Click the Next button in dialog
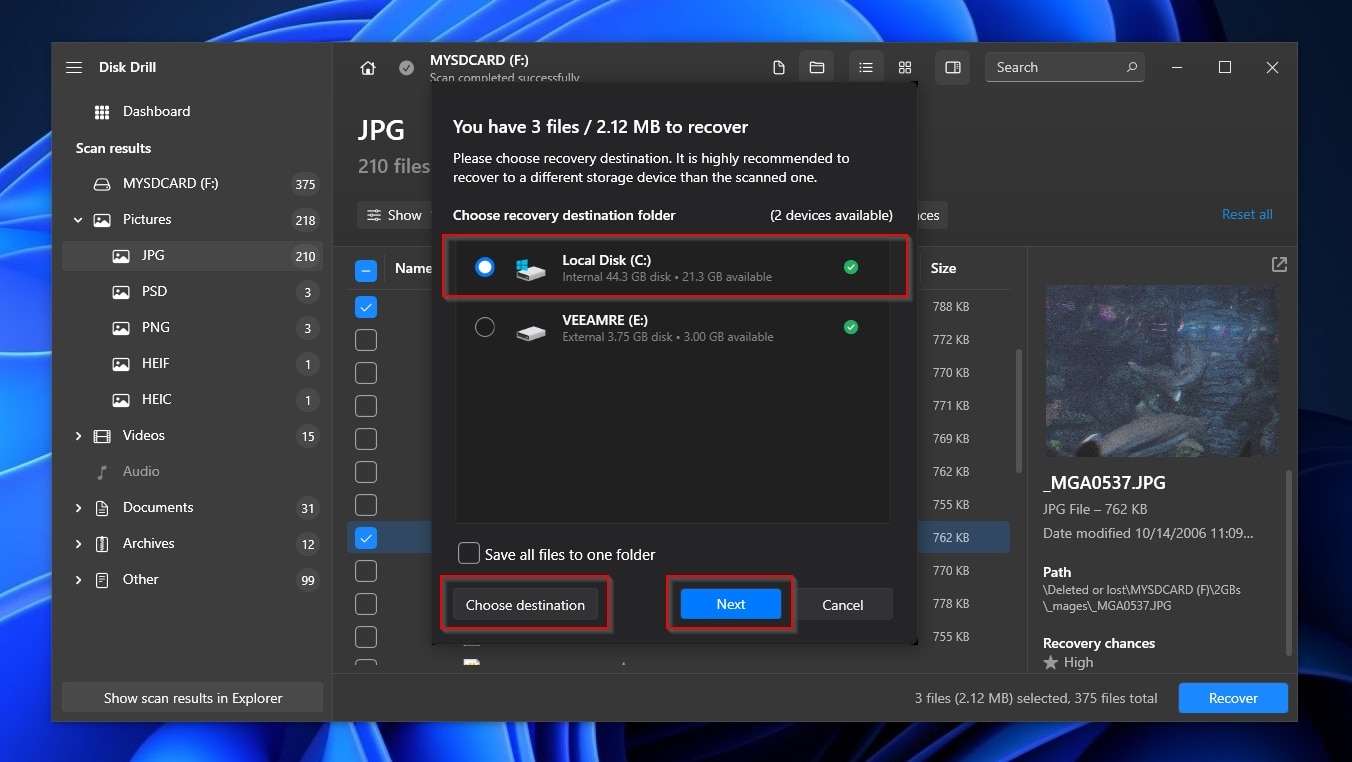Viewport: 1352px width, 762px height. tap(731, 604)
